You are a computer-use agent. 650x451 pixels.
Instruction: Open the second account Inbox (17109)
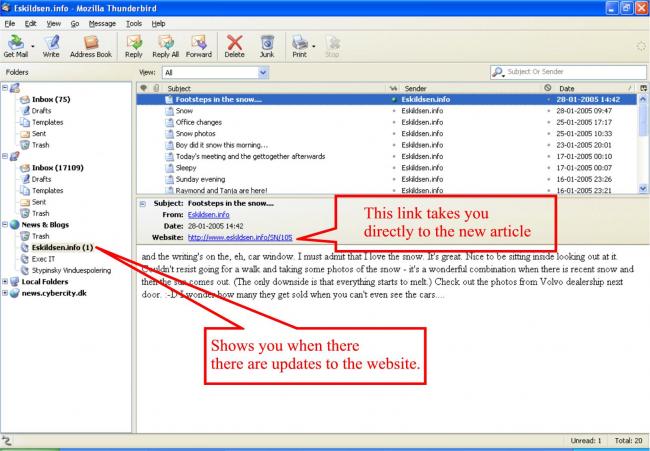(x=58, y=168)
